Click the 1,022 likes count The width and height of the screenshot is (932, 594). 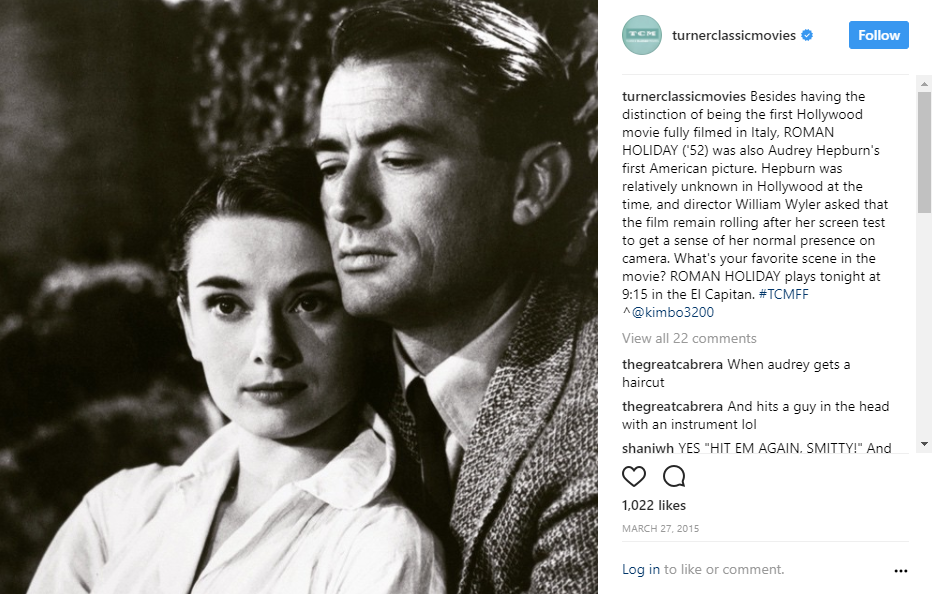[x=654, y=505]
